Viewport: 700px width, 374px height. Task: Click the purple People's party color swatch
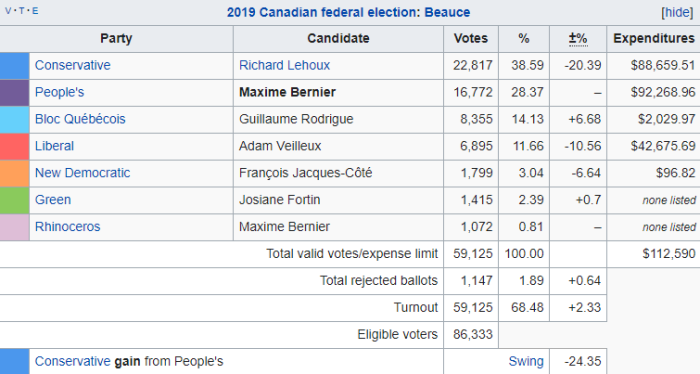[x=15, y=93]
